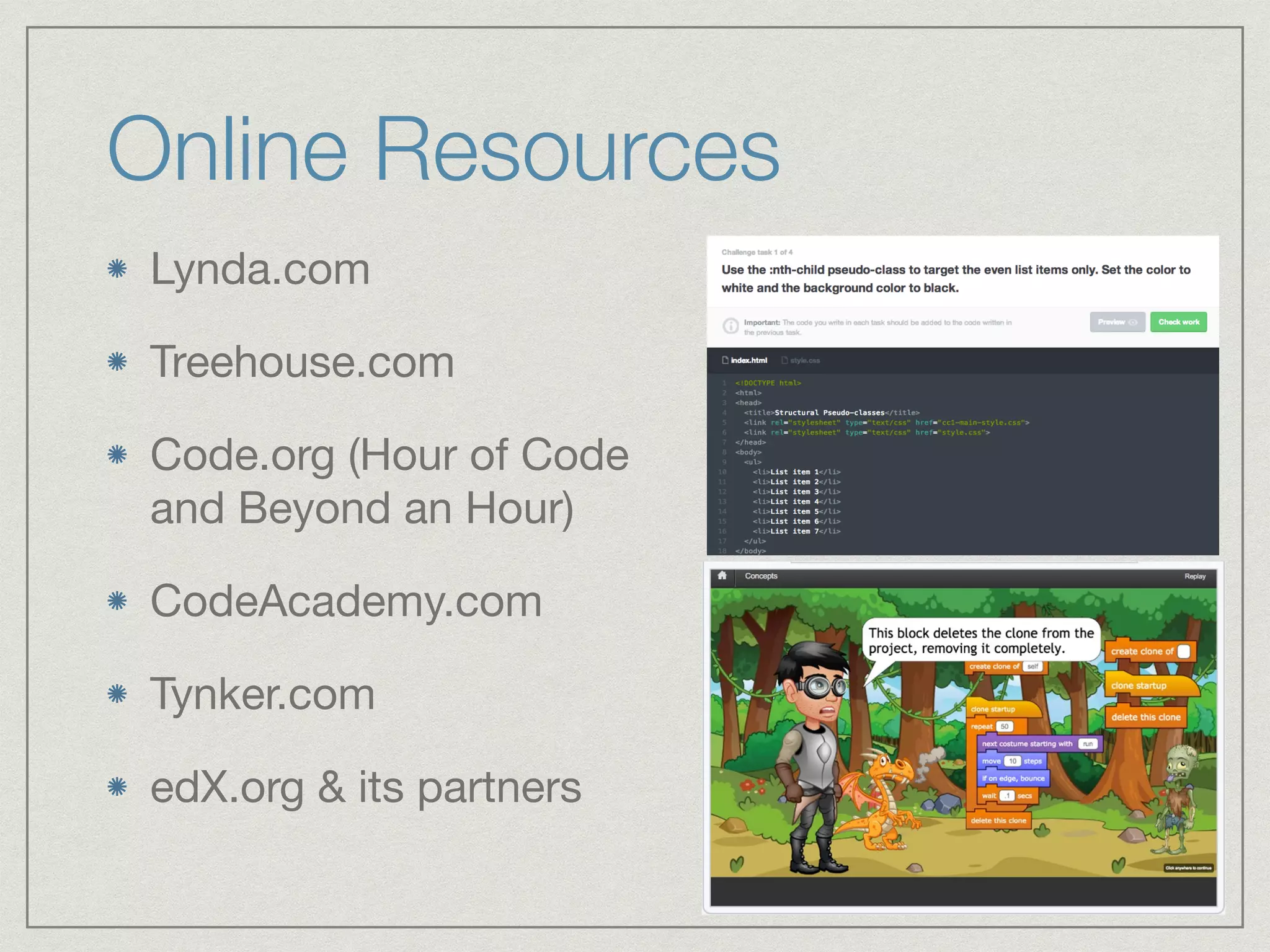The image size is (1270, 952).
Task: Click the code line 'List item 4'
Action: point(797,501)
